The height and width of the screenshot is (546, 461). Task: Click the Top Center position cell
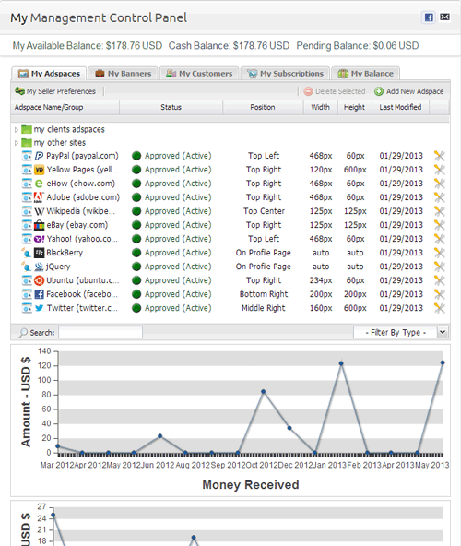264,211
